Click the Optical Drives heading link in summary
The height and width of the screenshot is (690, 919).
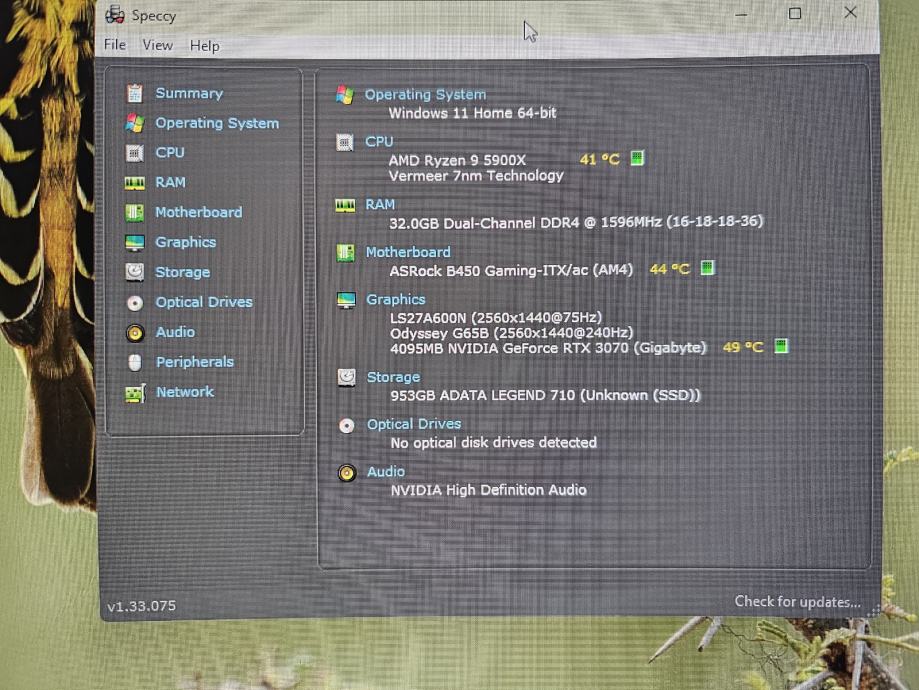[414, 424]
